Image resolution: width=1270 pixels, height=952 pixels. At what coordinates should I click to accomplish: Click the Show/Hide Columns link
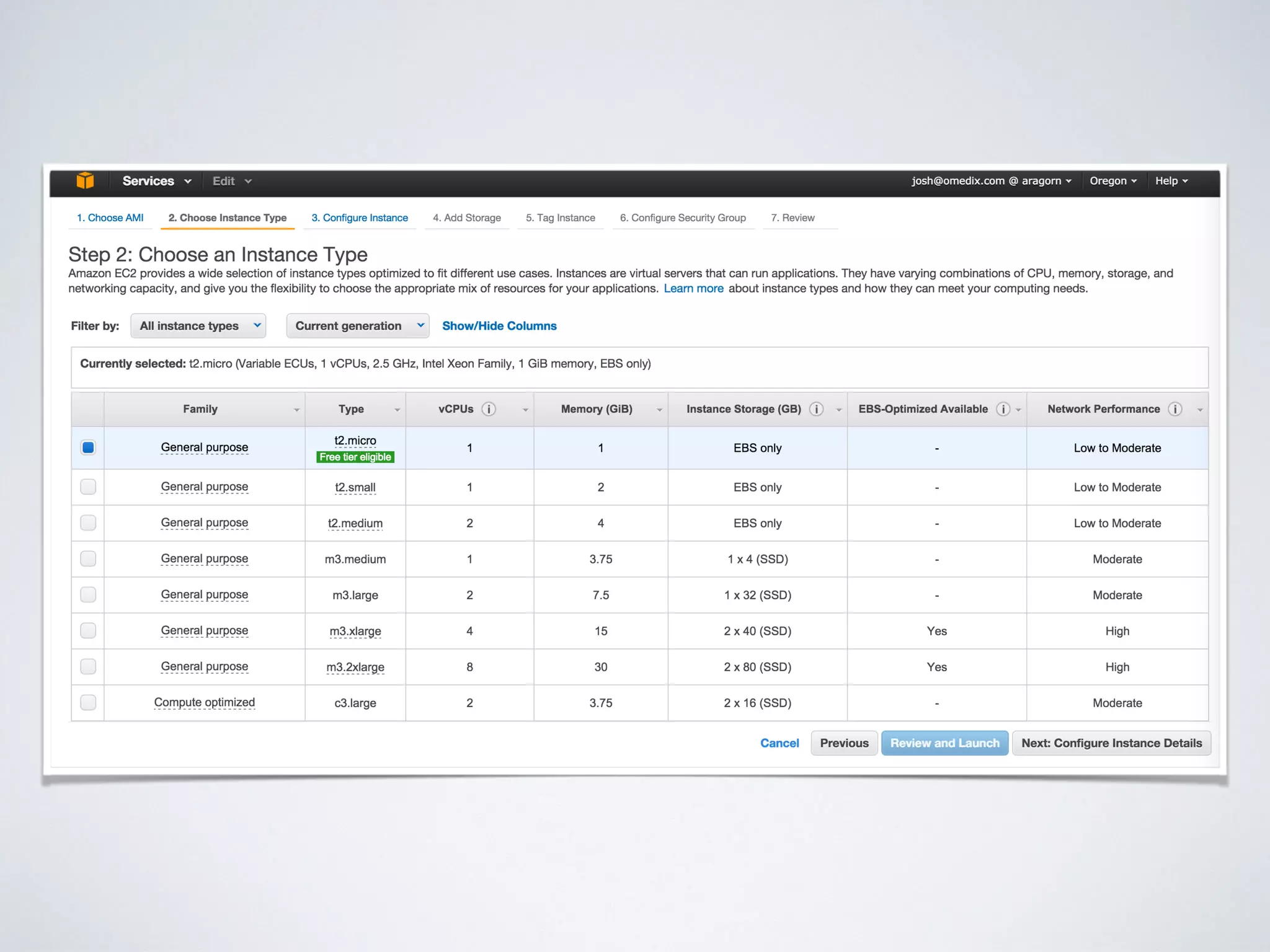coord(499,326)
